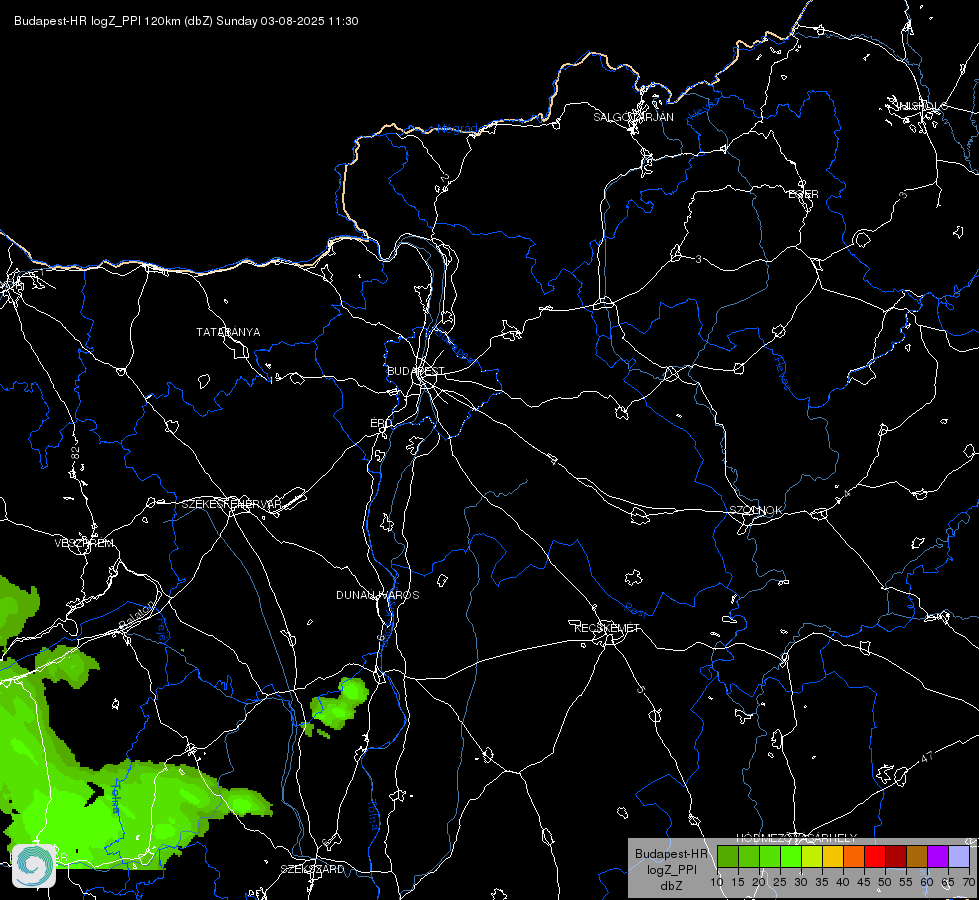
Task: Click the EGER city label
Action: pyautogui.click(x=803, y=194)
